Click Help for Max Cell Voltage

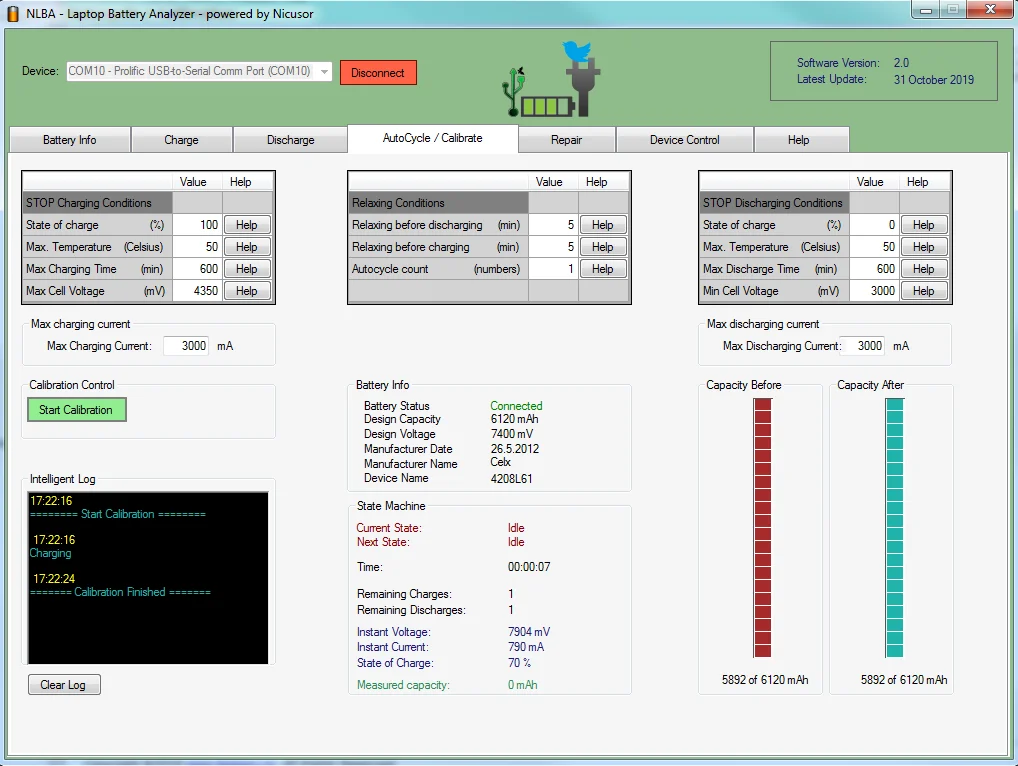pyautogui.click(x=247, y=291)
